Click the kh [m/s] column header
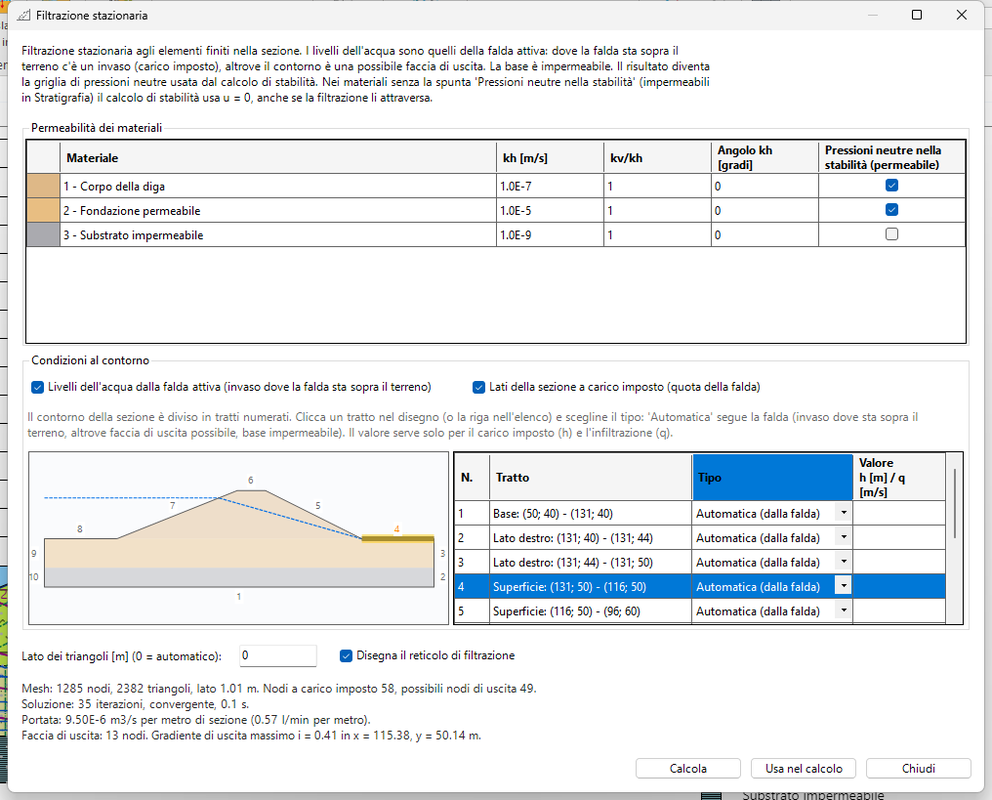 [550, 157]
